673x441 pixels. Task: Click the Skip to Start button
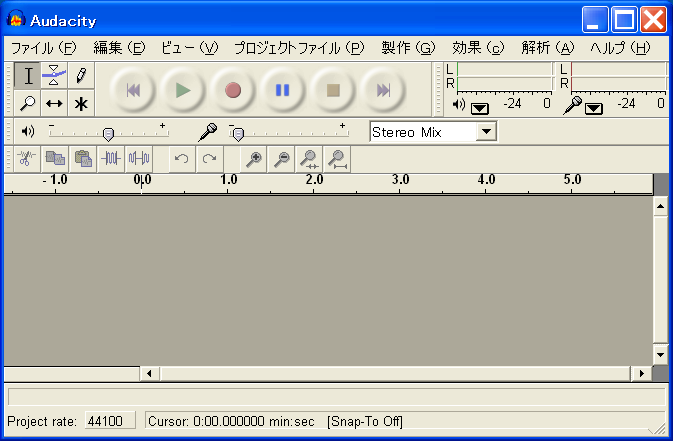point(133,90)
